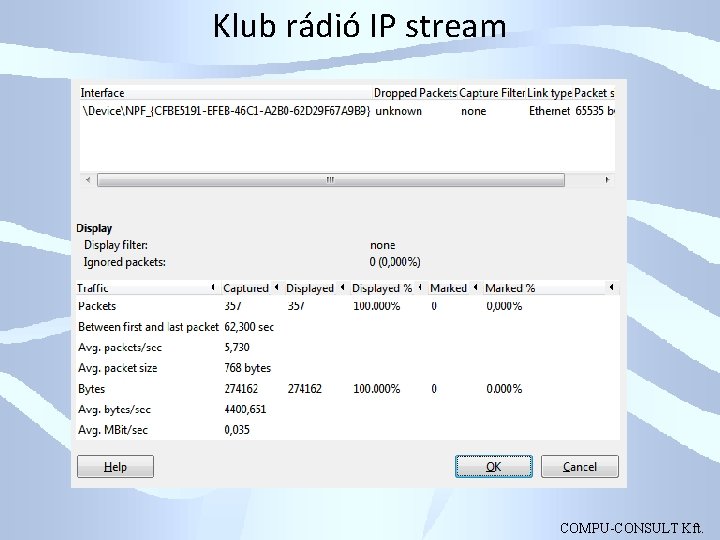The image size is (720, 540).
Task: Click the 62,300 sec value
Action: click(249, 327)
